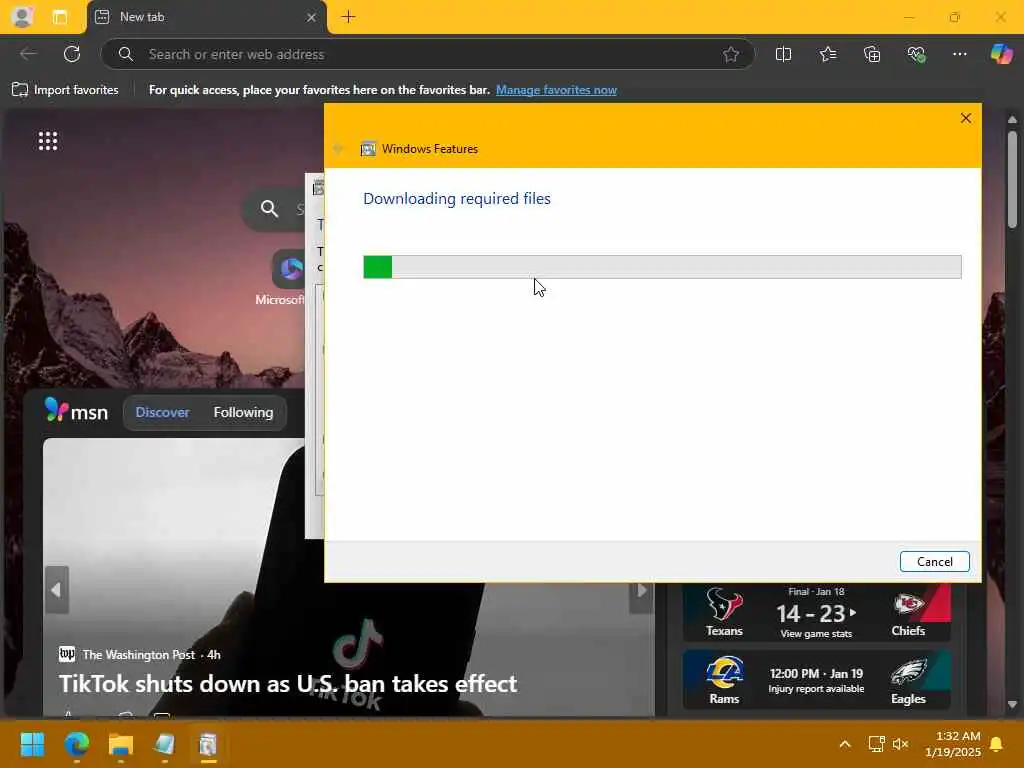Cancel the Windows Features download

click(x=934, y=562)
